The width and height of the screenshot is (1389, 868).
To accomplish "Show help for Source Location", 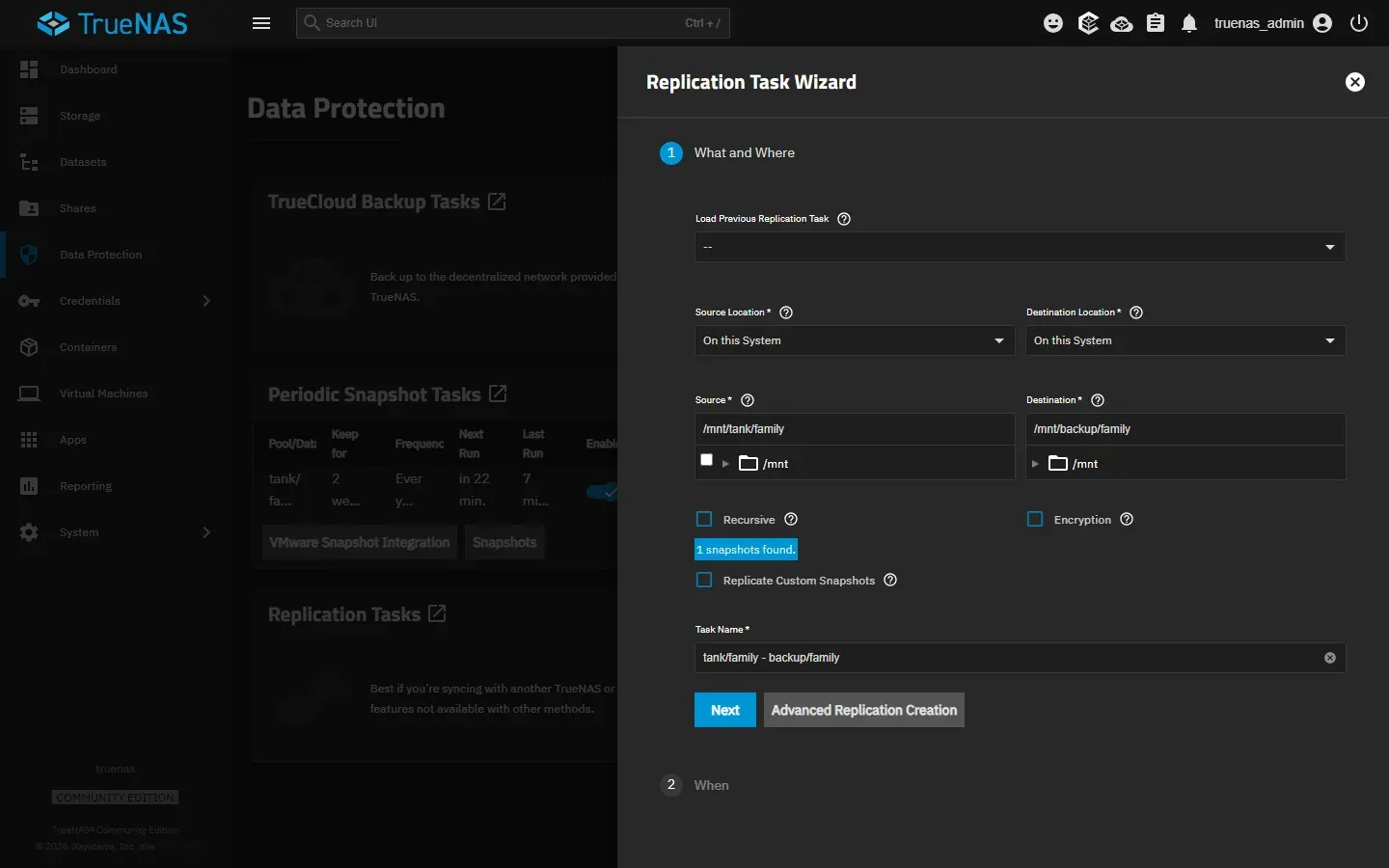I will pos(786,312).
